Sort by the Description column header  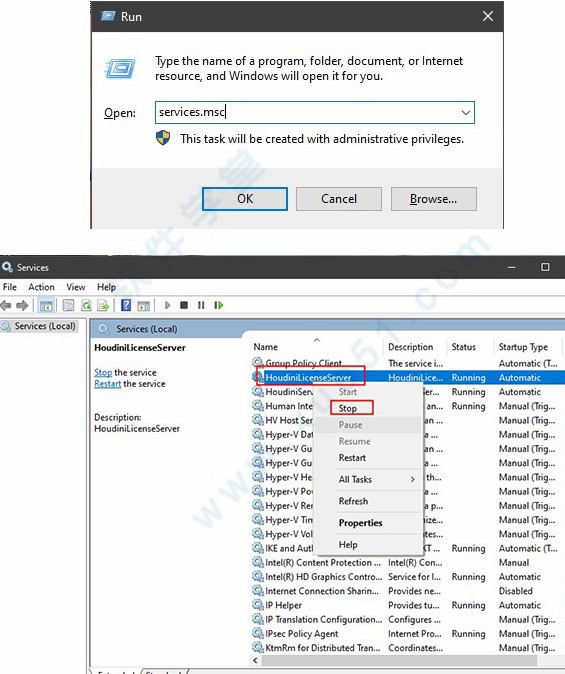[411, 347]
